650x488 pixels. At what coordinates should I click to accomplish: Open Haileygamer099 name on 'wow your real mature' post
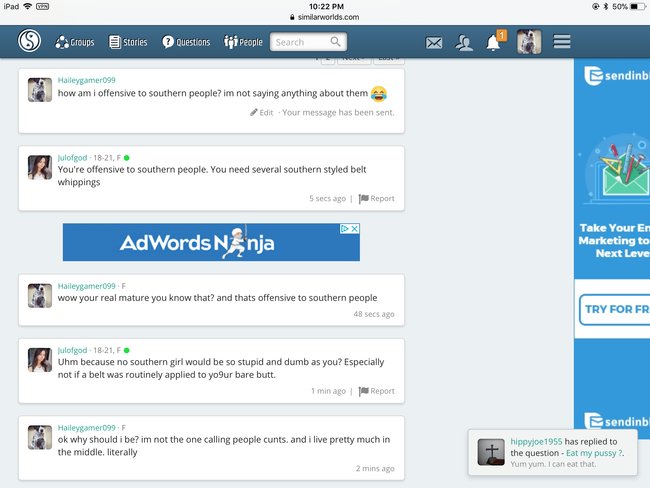pos(86,286)
